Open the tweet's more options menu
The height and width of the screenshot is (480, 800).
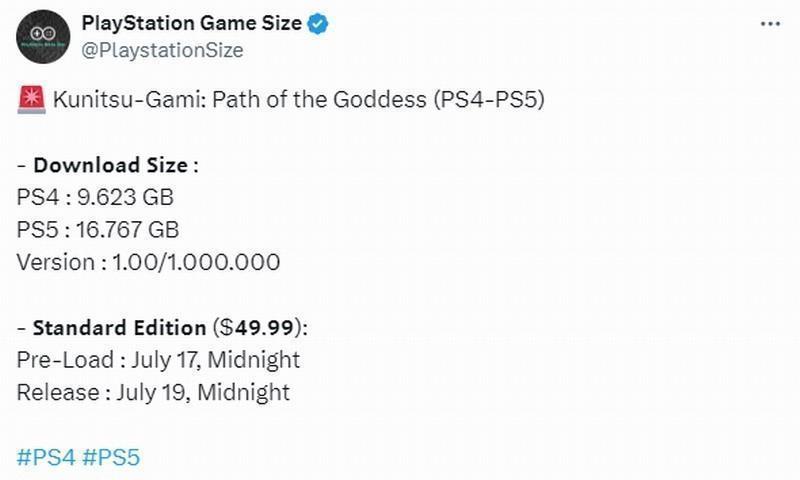(x=769, y=24)
